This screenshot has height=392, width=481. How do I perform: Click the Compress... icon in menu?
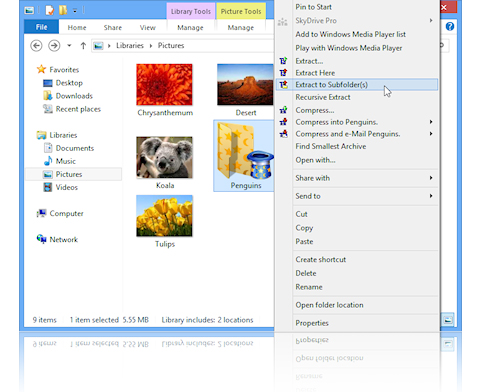(283, 110)
